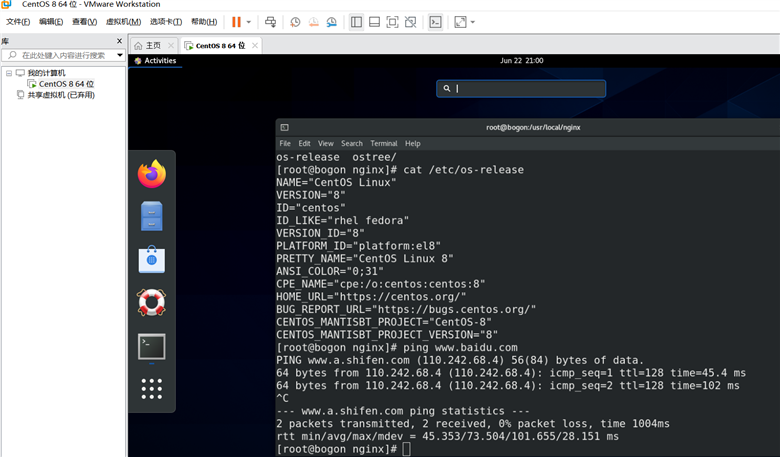Open the 编辑(E) menu
Image resolution: width=780 pixels, height=457 pixels.
pos(51,22)
